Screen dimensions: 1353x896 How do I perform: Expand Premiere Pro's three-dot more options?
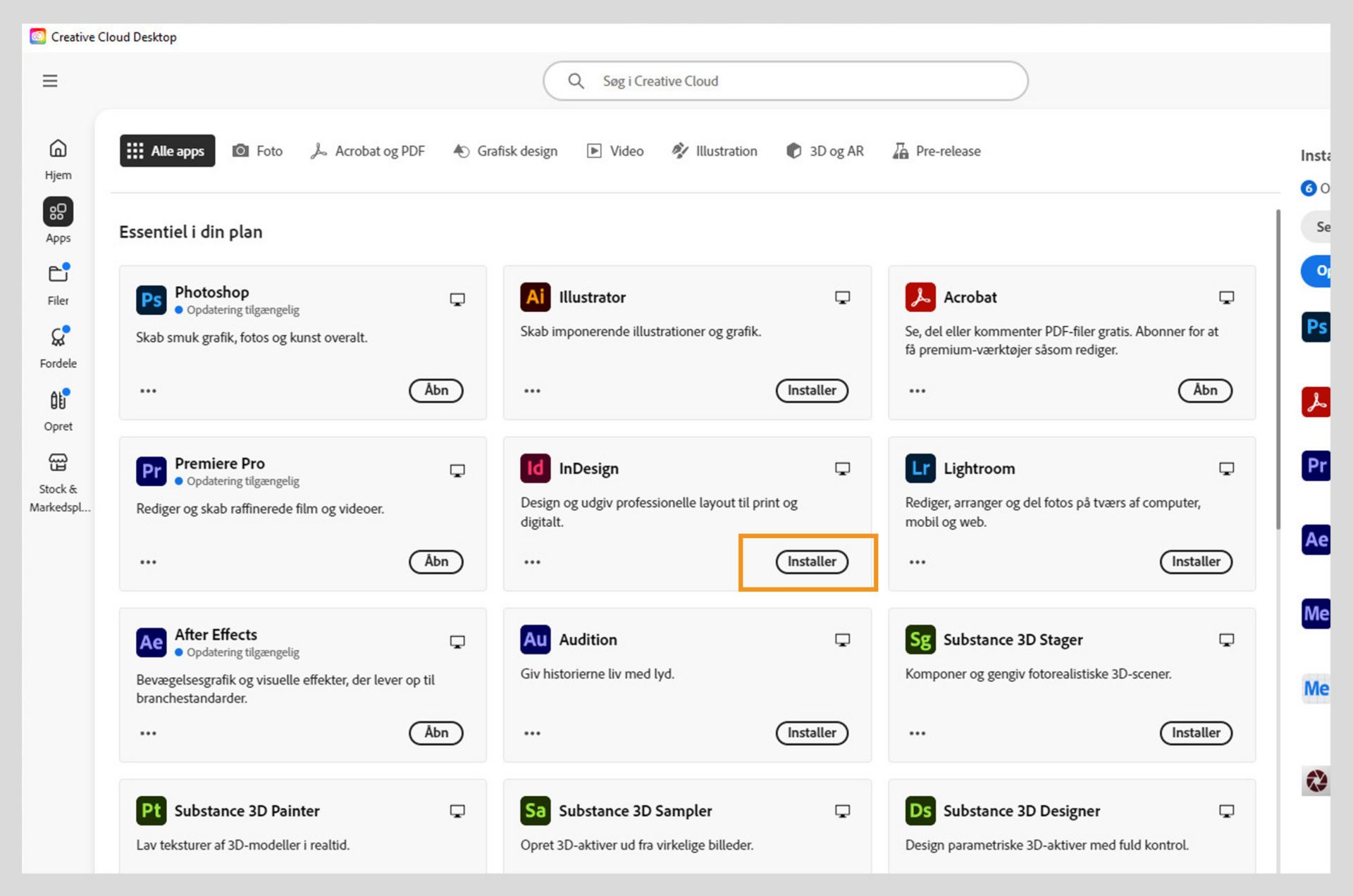tap(148, 562)
